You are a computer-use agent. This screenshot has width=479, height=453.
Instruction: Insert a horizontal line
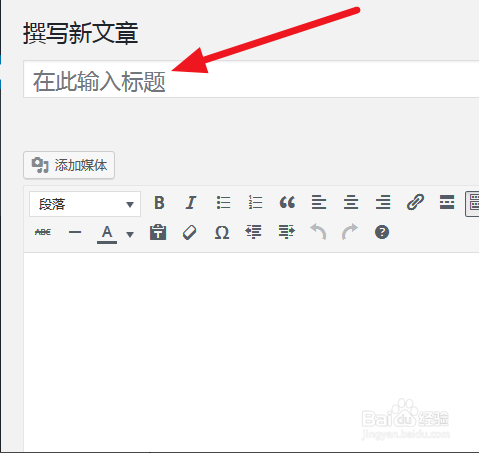pyautogui.click(x=75, y=232)
